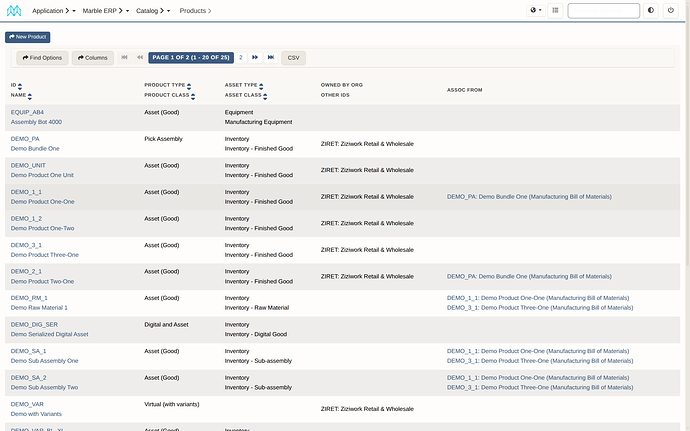
Task: Sort by Product Class arrows
Action: click(193, 96)
